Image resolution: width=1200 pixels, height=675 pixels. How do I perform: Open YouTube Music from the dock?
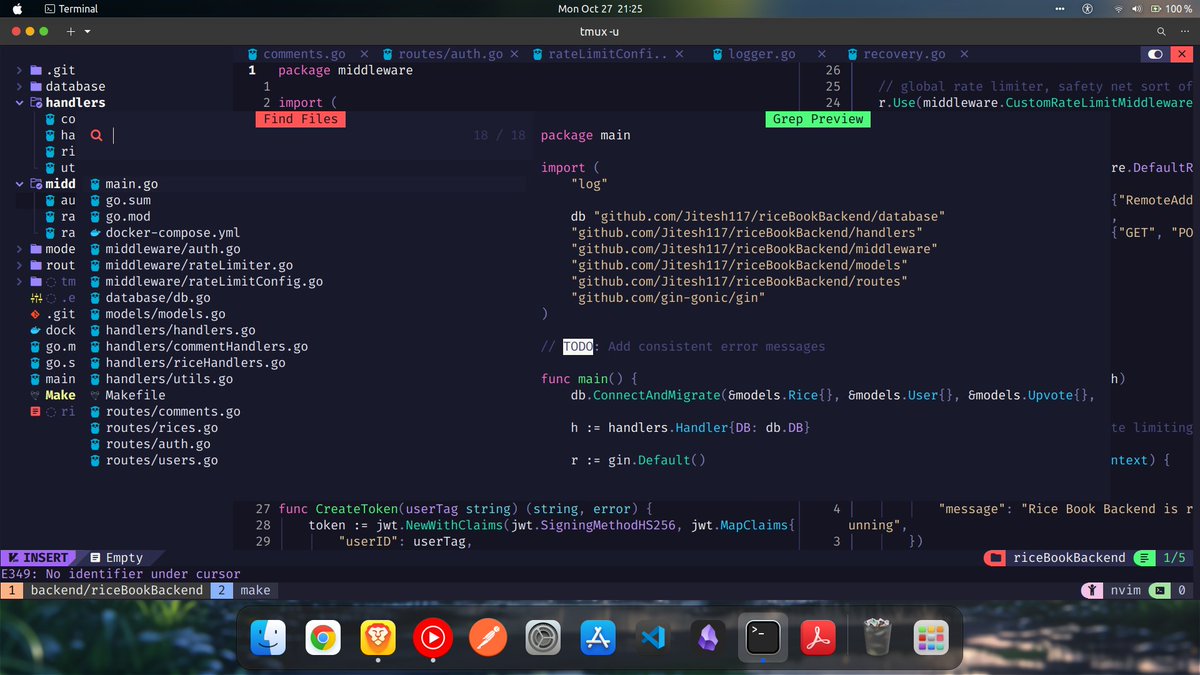pyautogui.click(x=432, y=636)
